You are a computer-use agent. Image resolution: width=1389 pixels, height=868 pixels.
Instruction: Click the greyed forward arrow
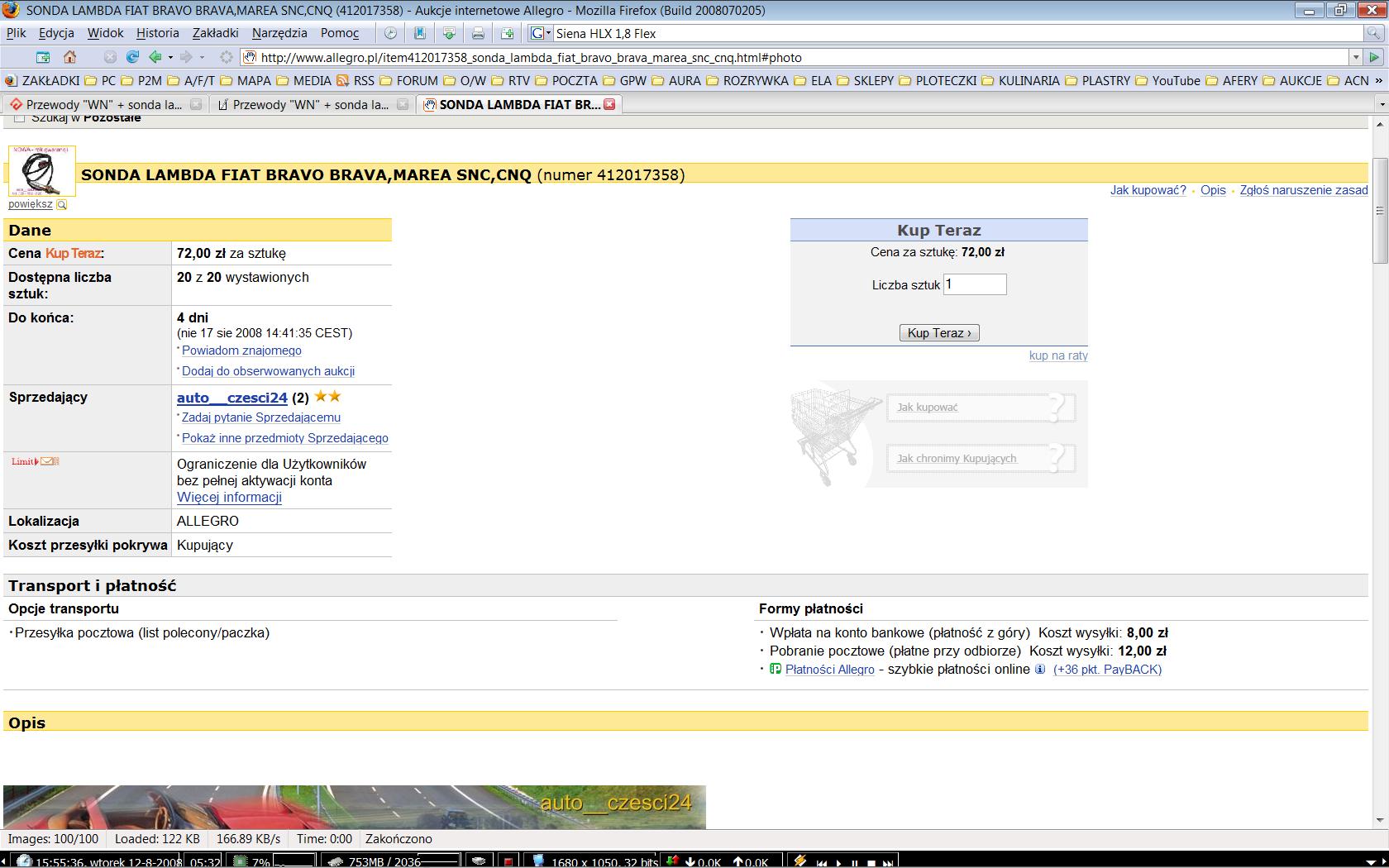[x=186, y=57]
